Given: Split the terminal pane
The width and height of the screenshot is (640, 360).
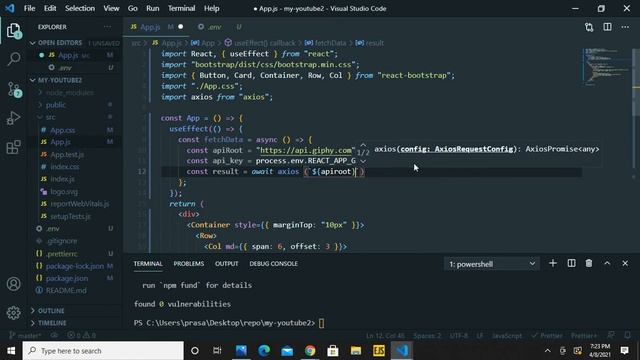Looking at the screenshot, I should tap(571, 263).
